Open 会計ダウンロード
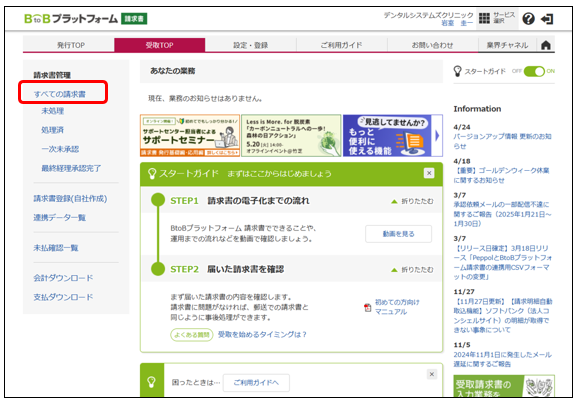This screenshot has height=406, width=580. pos(63,278)
